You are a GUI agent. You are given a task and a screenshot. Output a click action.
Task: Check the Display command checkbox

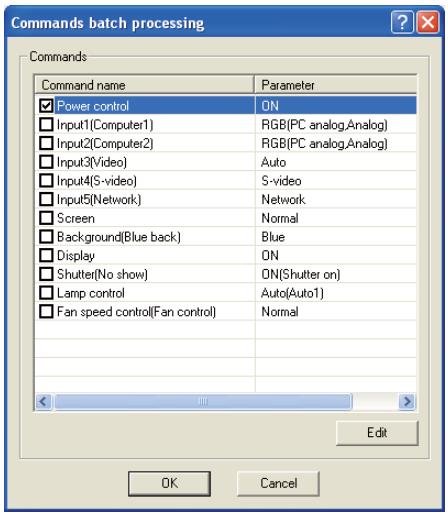click(x=46, y=256)
